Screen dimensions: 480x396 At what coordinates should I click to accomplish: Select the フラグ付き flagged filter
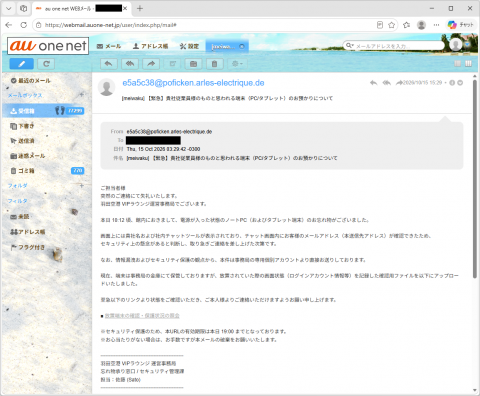28,247
